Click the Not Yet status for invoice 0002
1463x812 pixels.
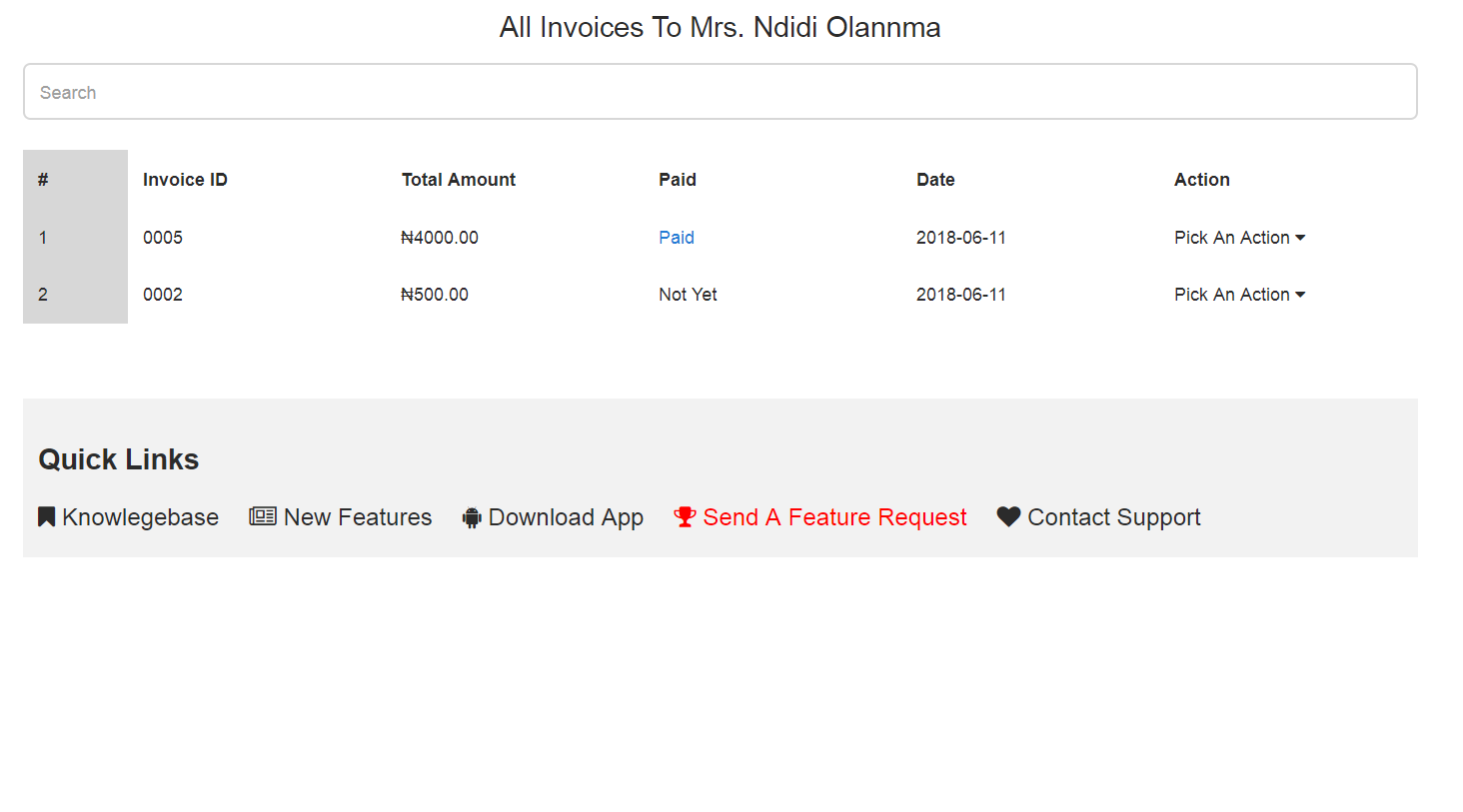tap(688, 295)
